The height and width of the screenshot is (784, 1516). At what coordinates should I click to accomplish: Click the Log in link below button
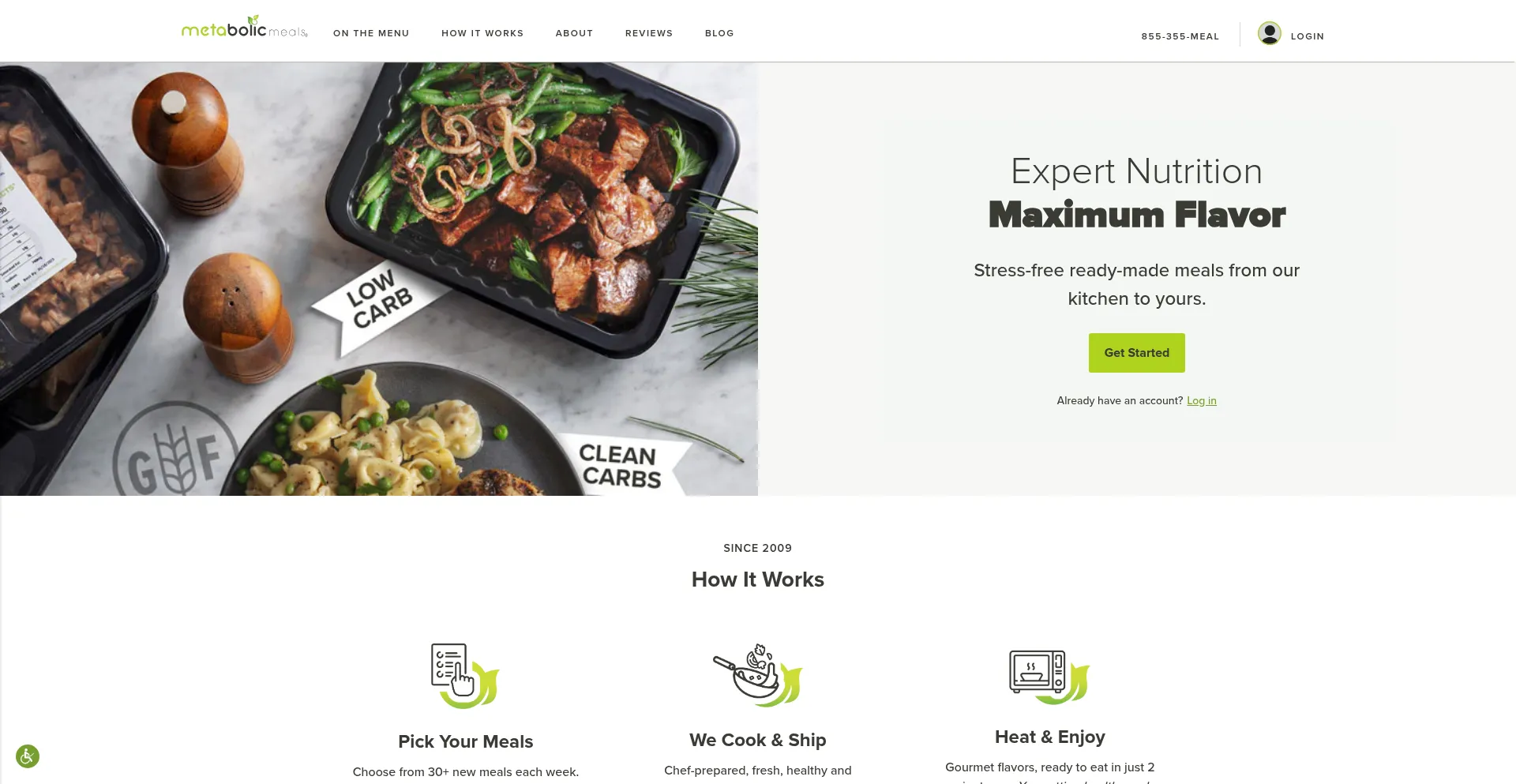1202,401
